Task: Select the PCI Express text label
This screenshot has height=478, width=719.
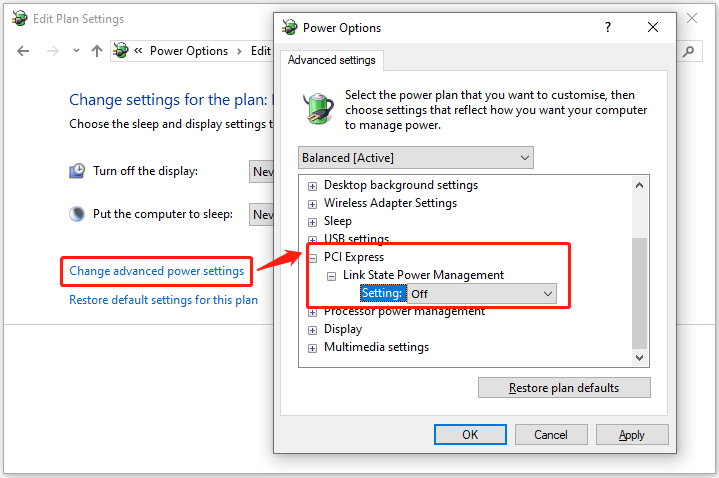Action: tap(354, 257)
